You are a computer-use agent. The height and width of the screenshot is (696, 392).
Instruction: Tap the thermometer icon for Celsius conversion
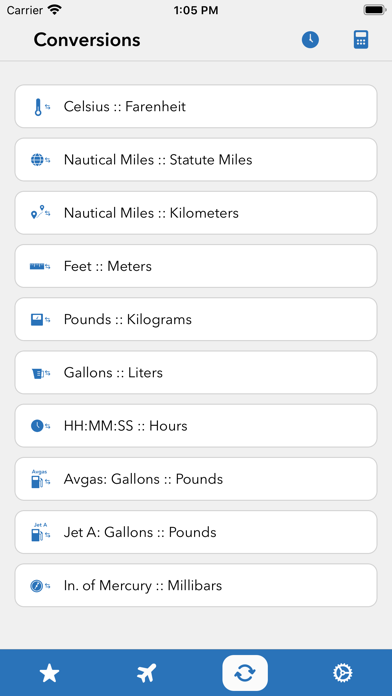(41, 107)
